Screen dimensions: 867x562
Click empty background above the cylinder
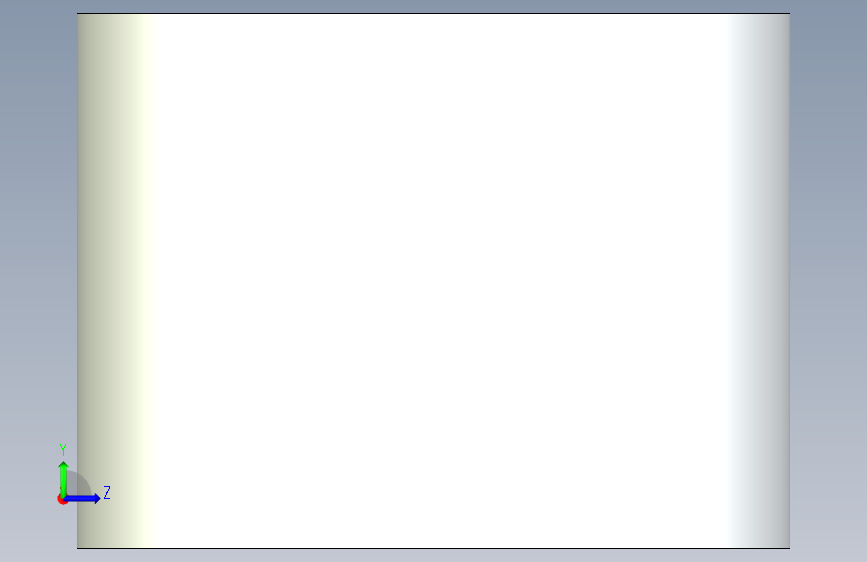tap(434, 6)
